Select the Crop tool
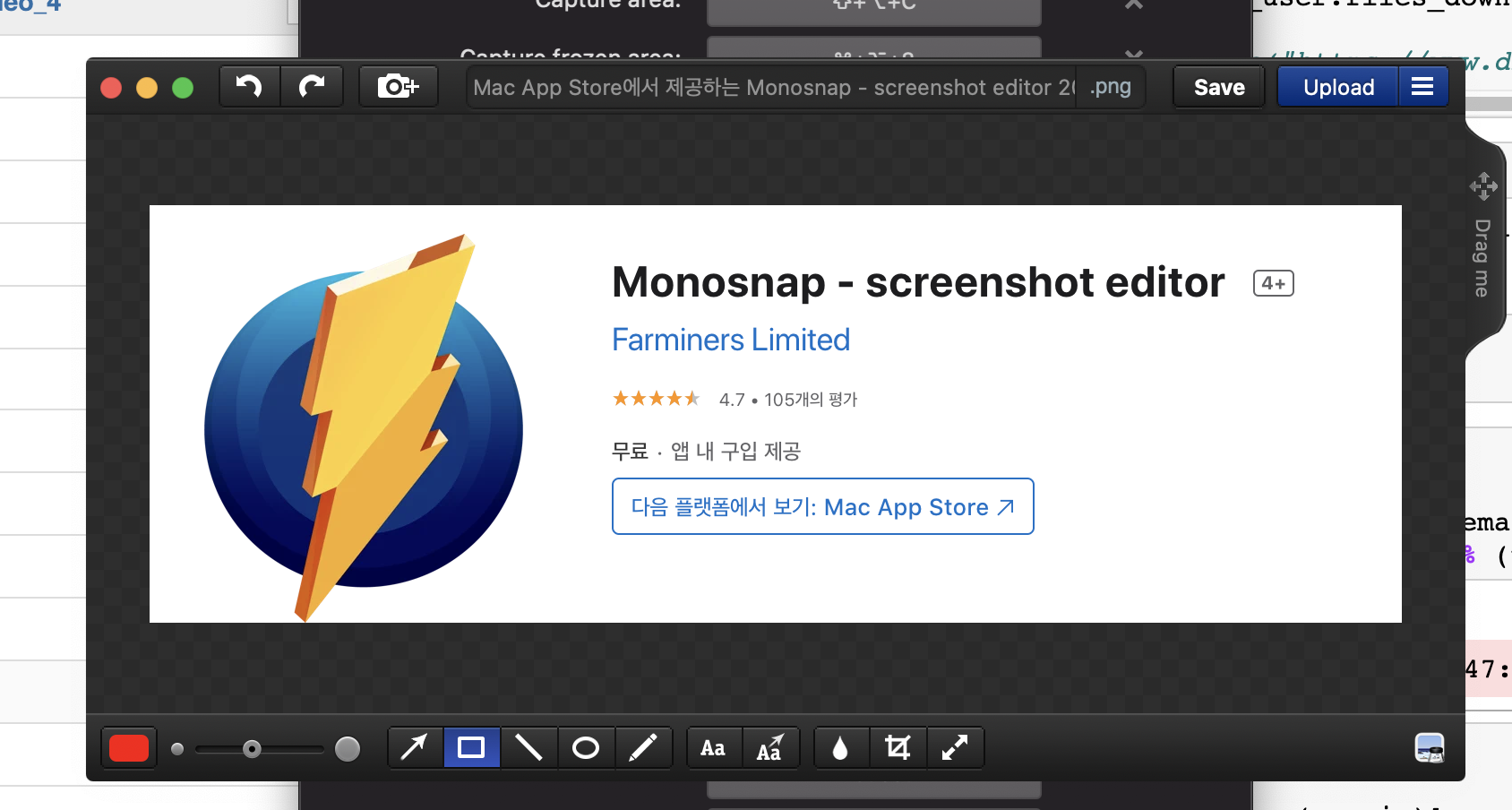 click(898, 748)
